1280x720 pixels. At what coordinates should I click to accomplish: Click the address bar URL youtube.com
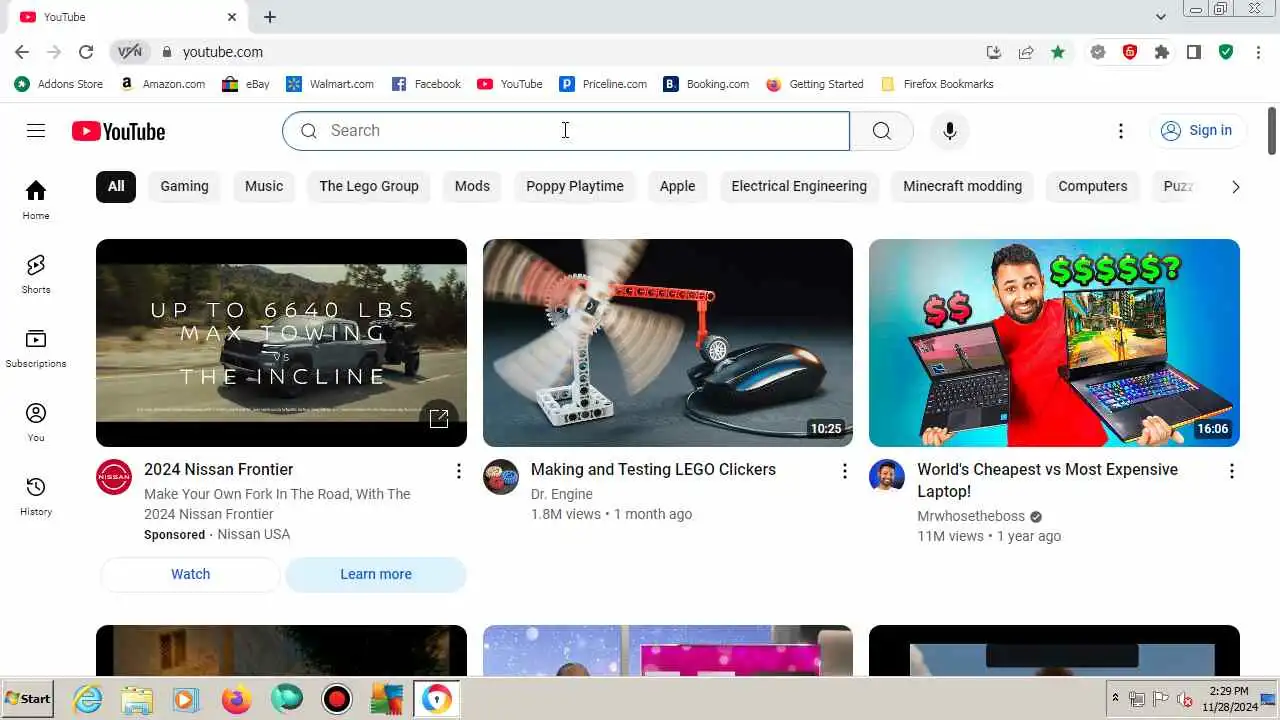click(223, 52)
